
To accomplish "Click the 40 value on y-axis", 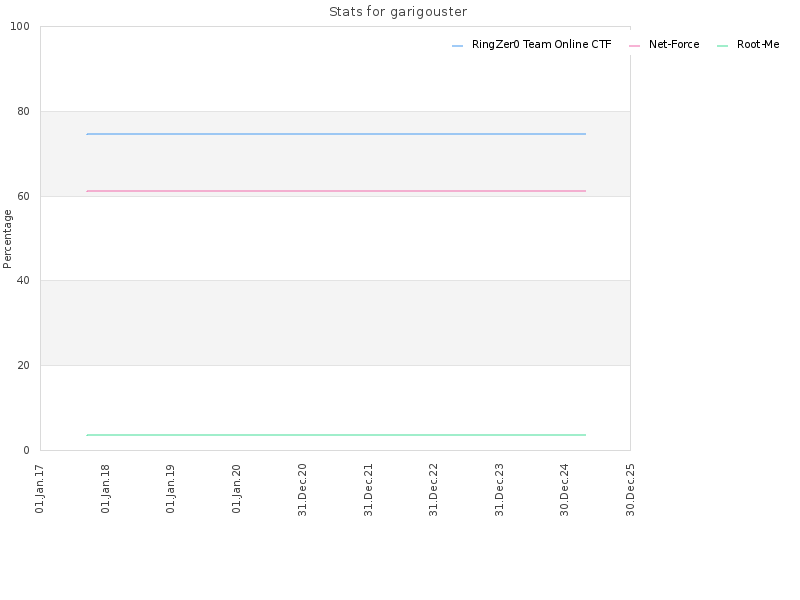I will coord(23,281).
